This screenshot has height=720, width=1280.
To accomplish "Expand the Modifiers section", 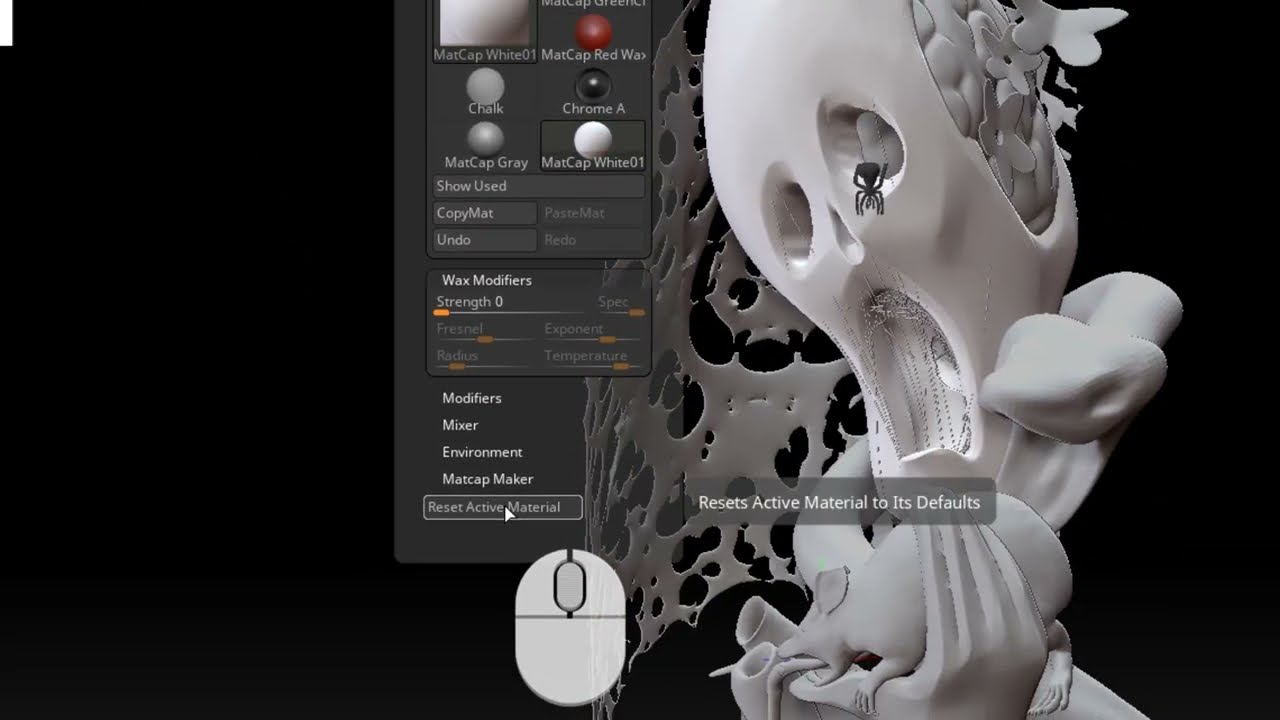I will 472,398.
